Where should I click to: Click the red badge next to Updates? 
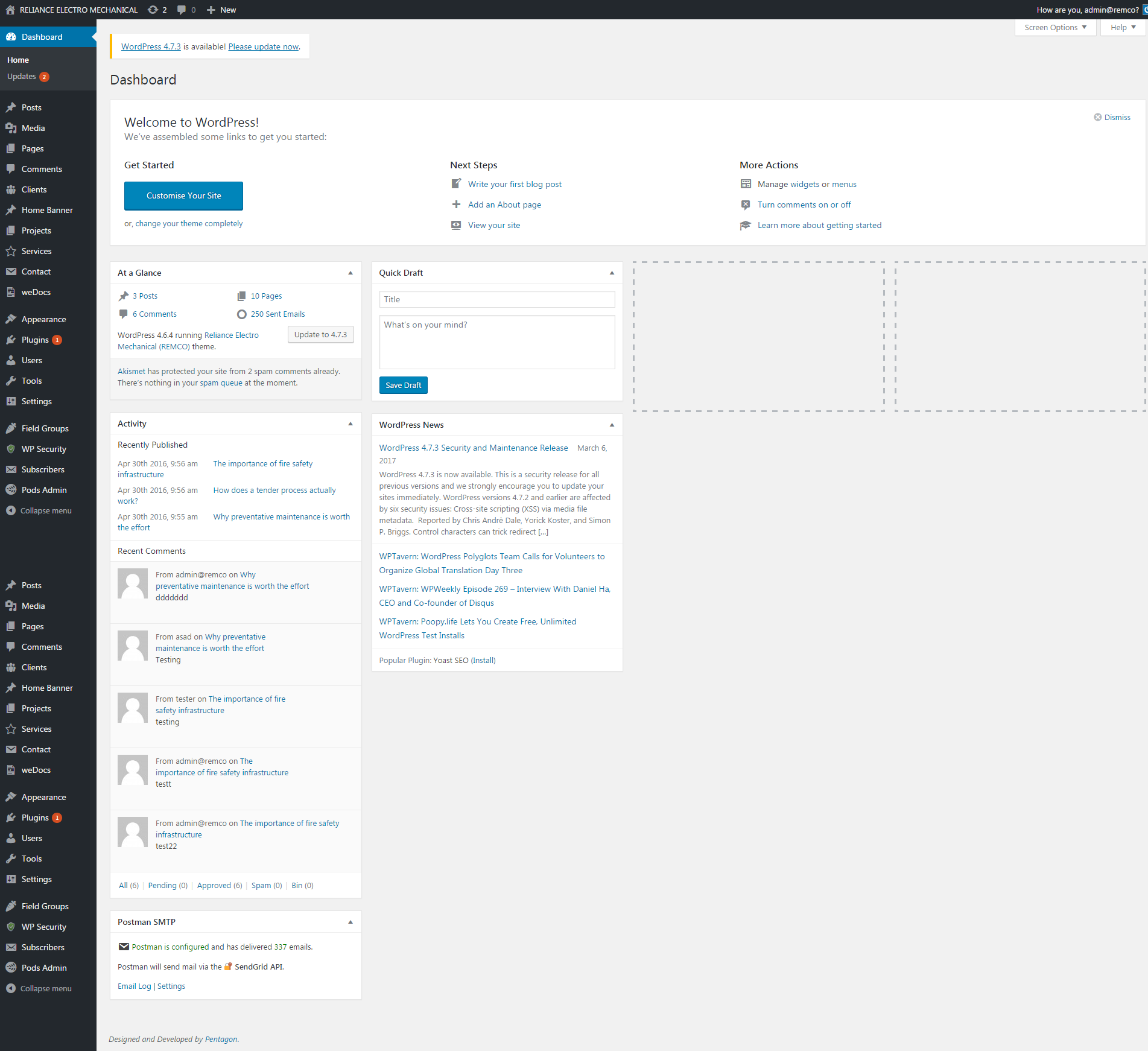point(44,77)
